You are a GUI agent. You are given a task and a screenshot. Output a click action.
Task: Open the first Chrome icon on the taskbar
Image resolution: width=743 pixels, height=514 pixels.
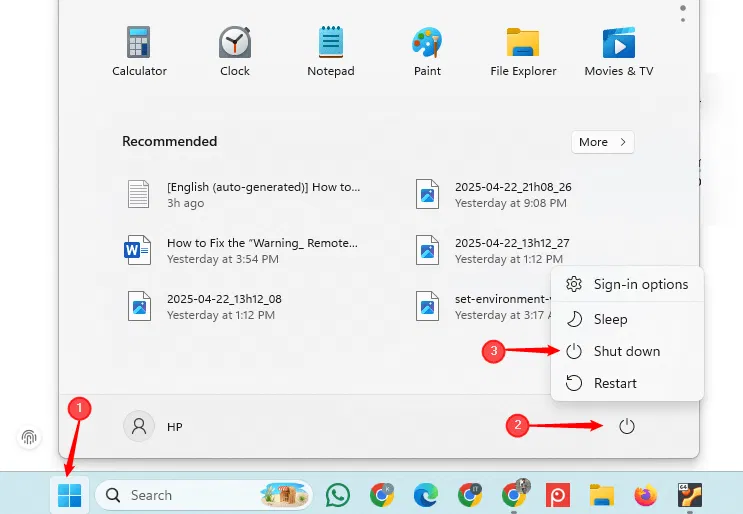click(382, 496)
